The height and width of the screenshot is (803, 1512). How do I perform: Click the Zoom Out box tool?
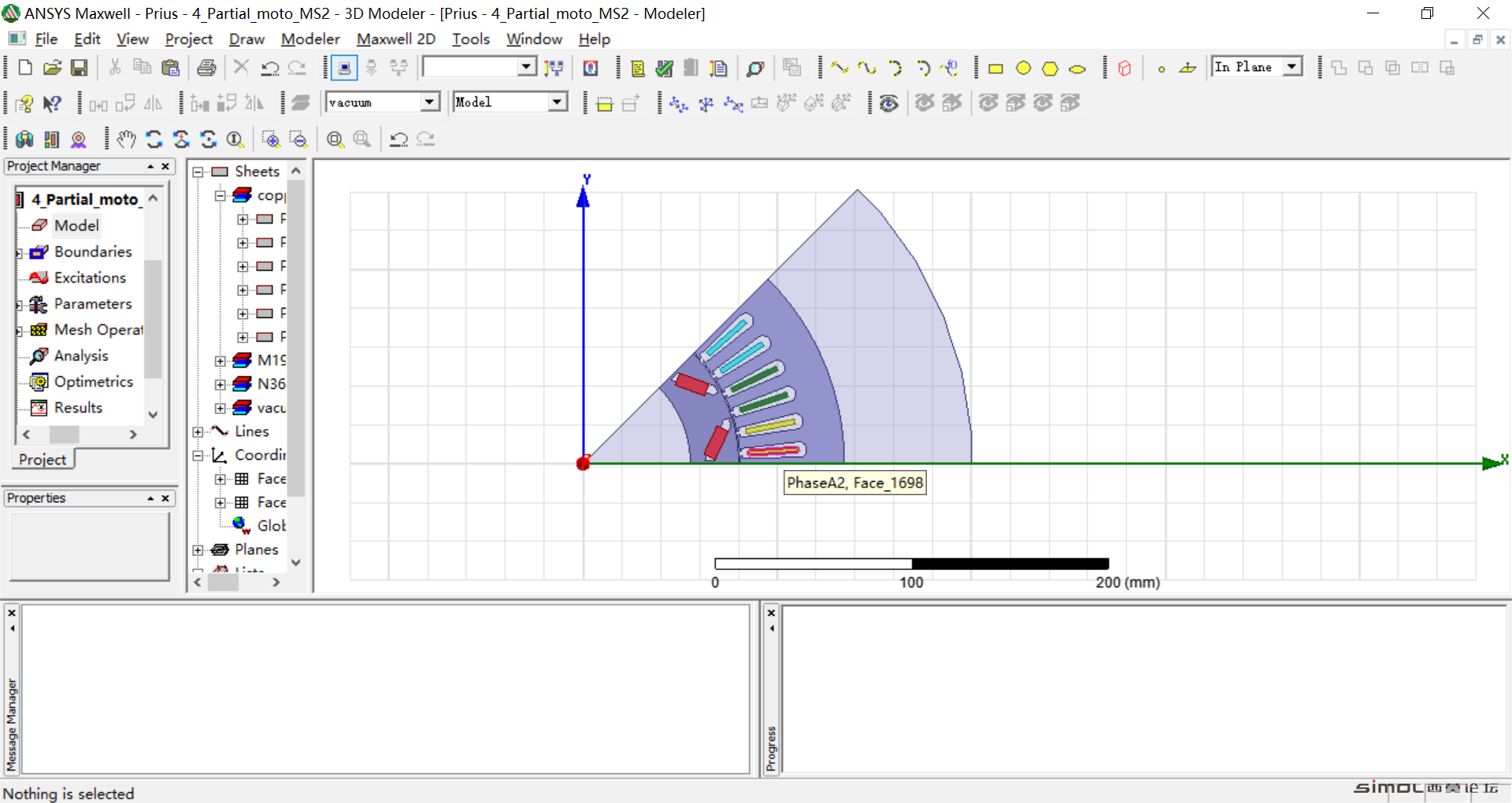[x=298, y=139]
